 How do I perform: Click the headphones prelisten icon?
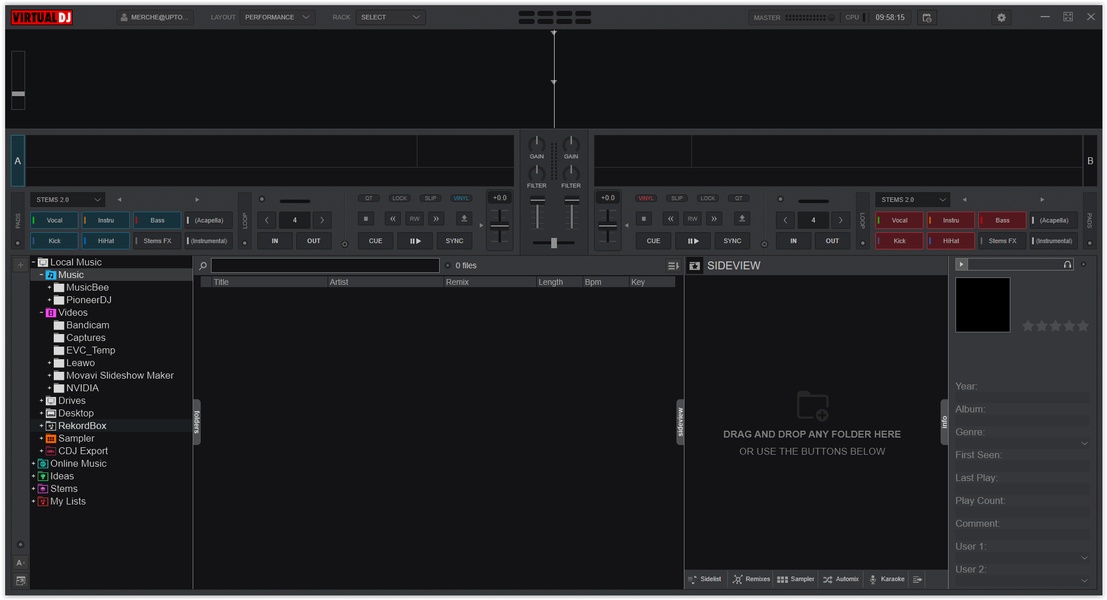1068,264
